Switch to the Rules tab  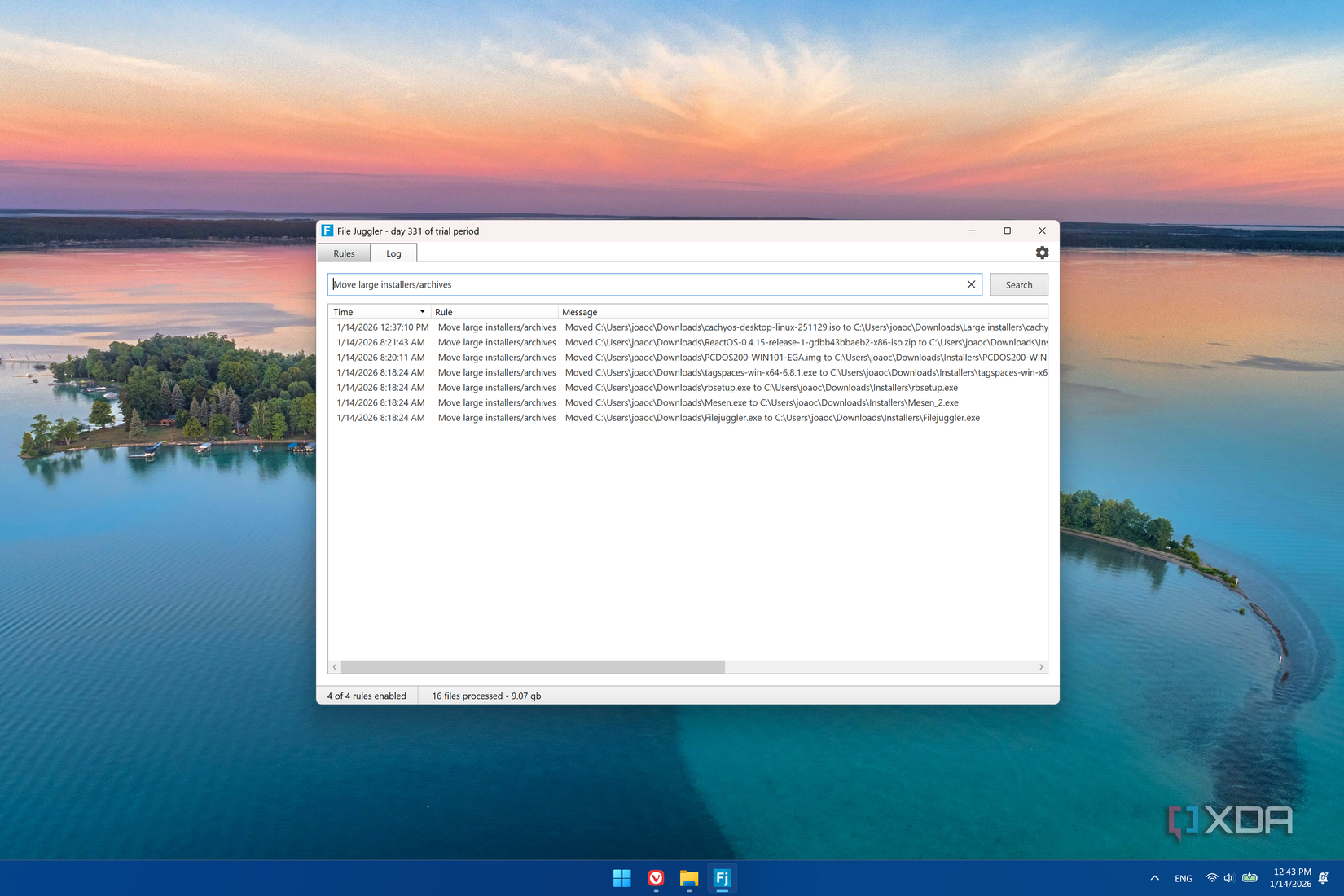coord(344,253)
